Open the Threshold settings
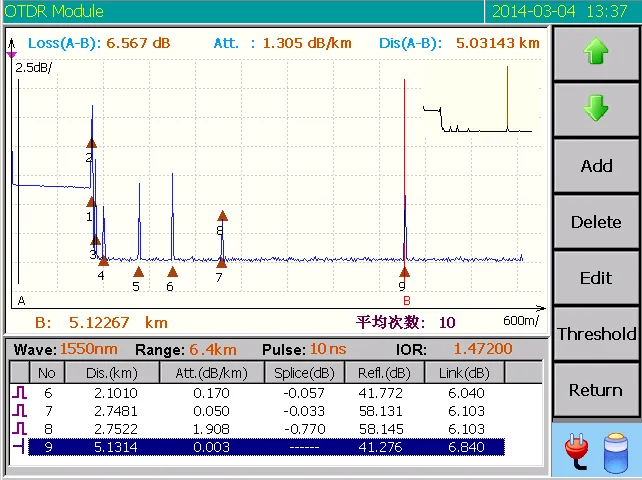 tap(596, 334)
